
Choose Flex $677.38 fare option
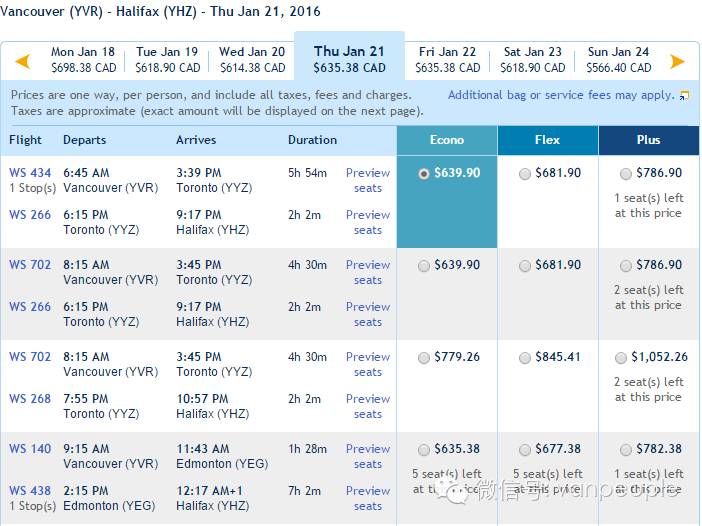tap(525, 449)
